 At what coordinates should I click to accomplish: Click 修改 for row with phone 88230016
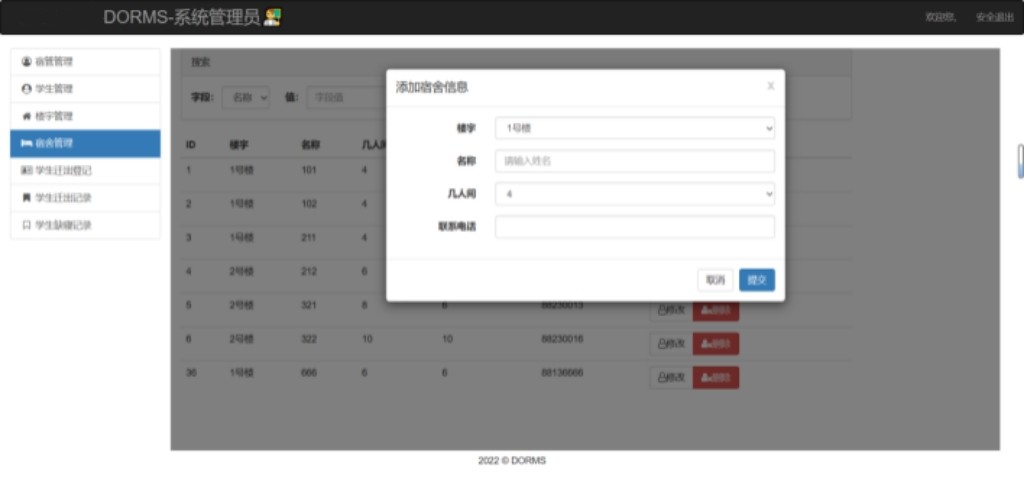[671, 343]
